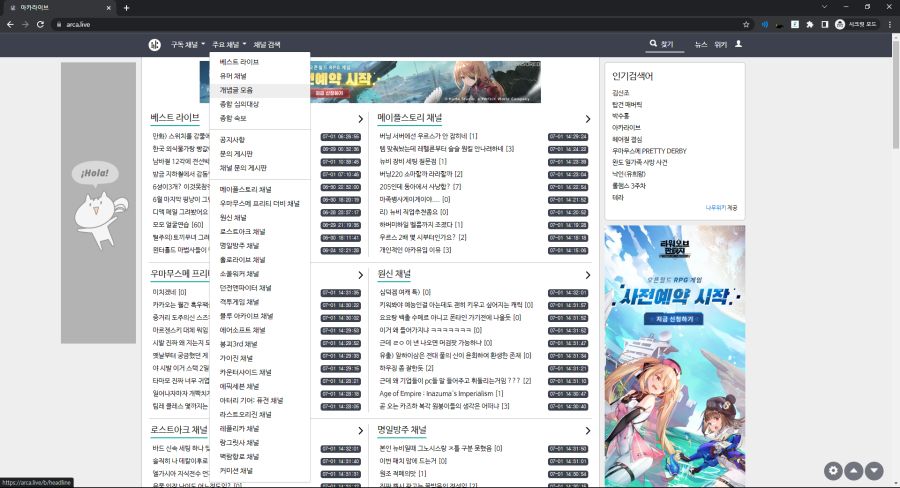Click the 찾기 search magnifier
900x488 pixels.
pos(654,44)
